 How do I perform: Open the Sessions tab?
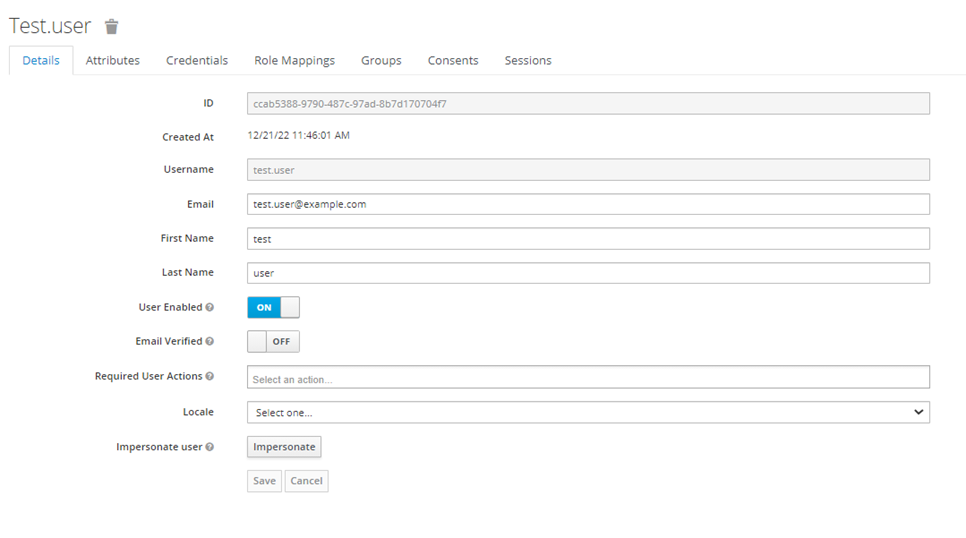pos(528,61)
